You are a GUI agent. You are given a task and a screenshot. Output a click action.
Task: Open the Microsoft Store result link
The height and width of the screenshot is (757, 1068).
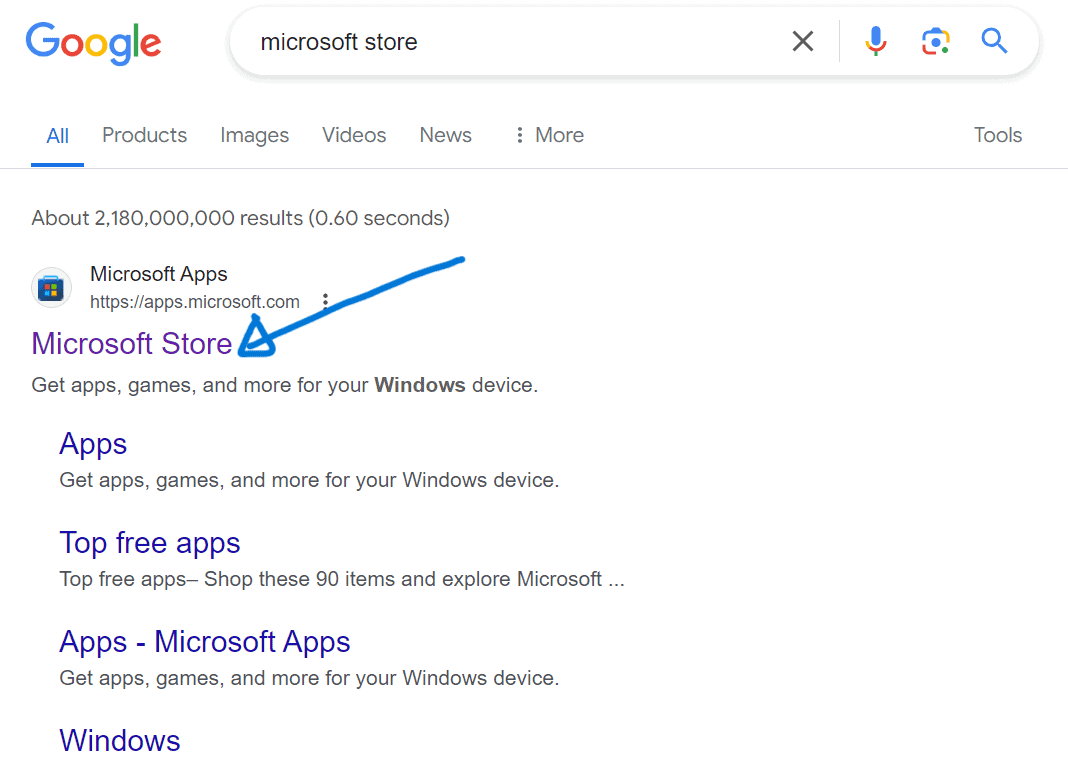click(131, 343)
